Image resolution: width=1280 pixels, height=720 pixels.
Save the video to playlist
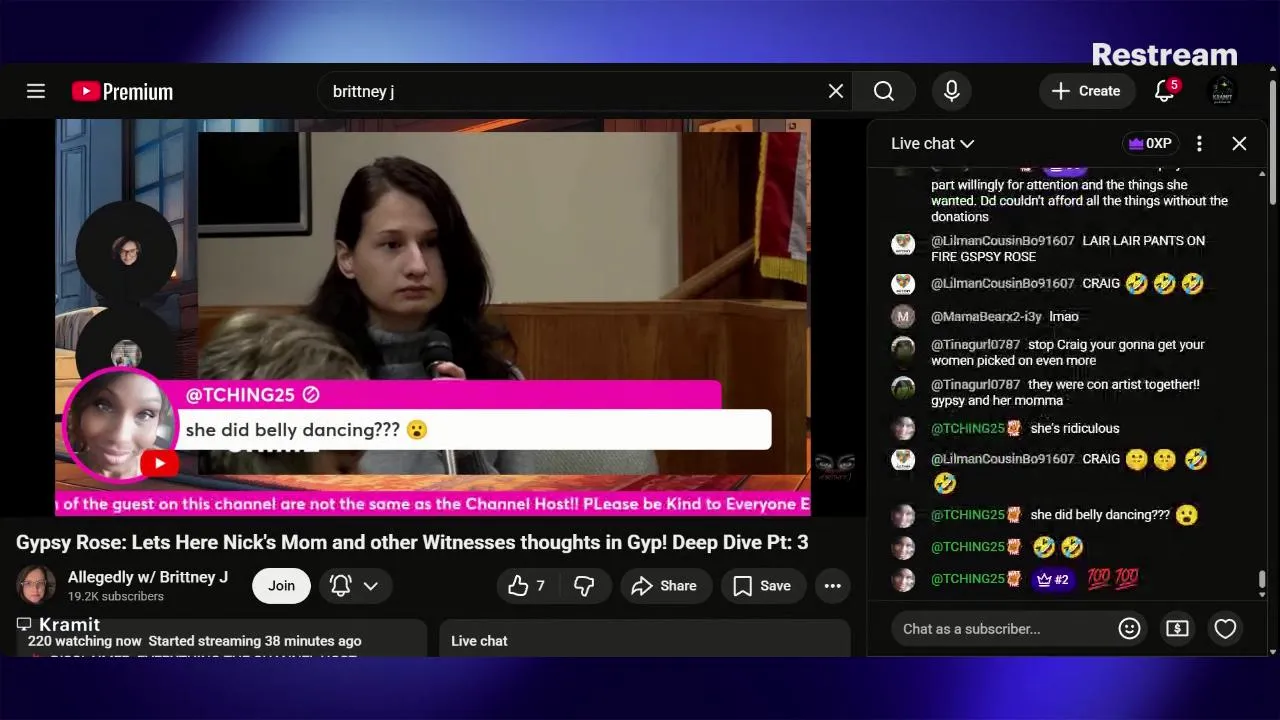coord(763,586)
